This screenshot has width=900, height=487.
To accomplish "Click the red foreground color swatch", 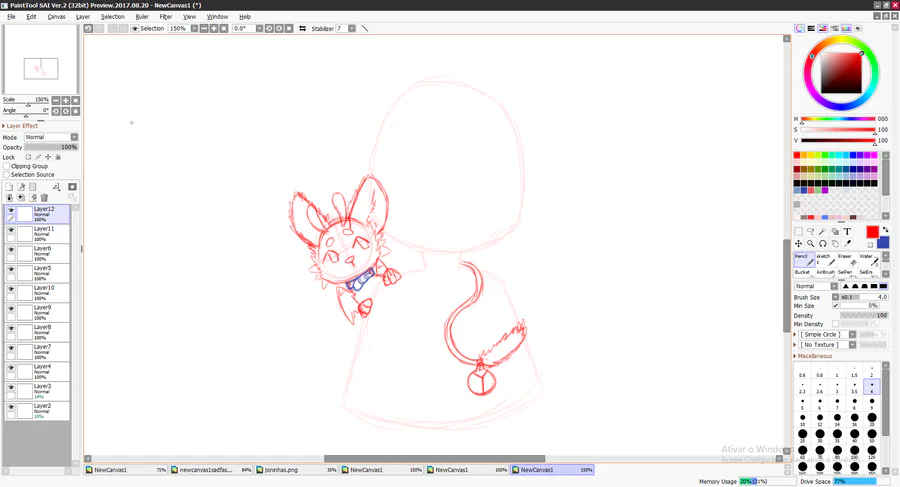I will [x=872, y=231].
